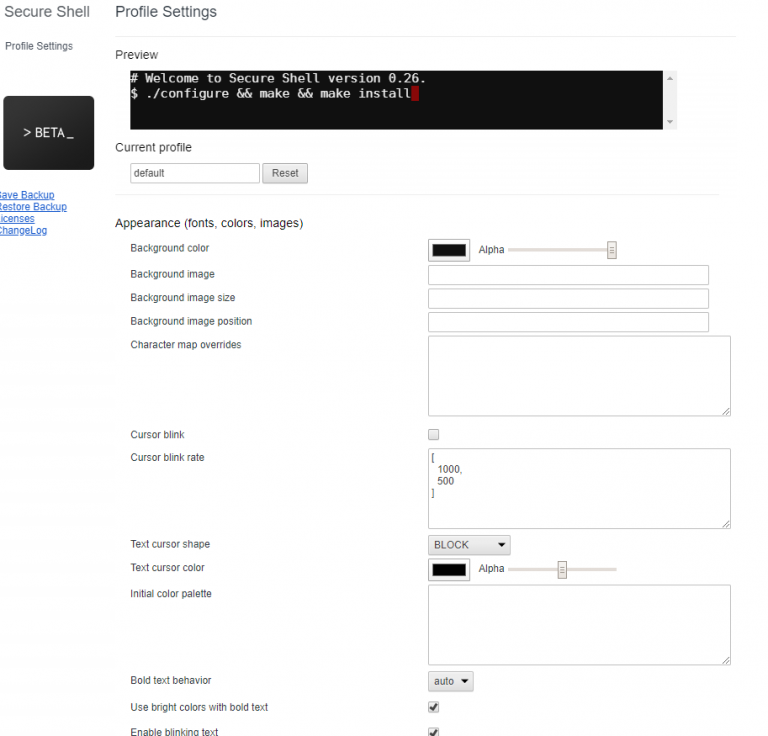The image size is (768, 736).
Task: Click the preview scrollbar down arrow
Action: (670, 121)
